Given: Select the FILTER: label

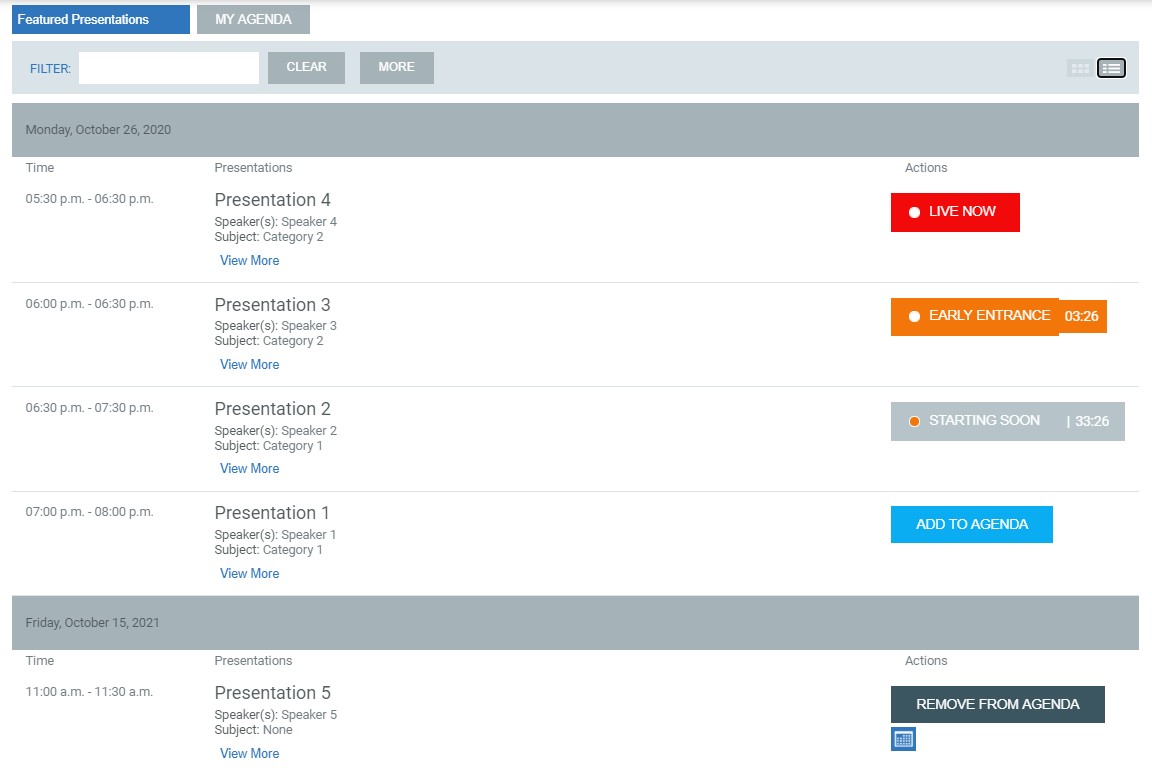Looking at the screenshot, I should coord(50,68).
